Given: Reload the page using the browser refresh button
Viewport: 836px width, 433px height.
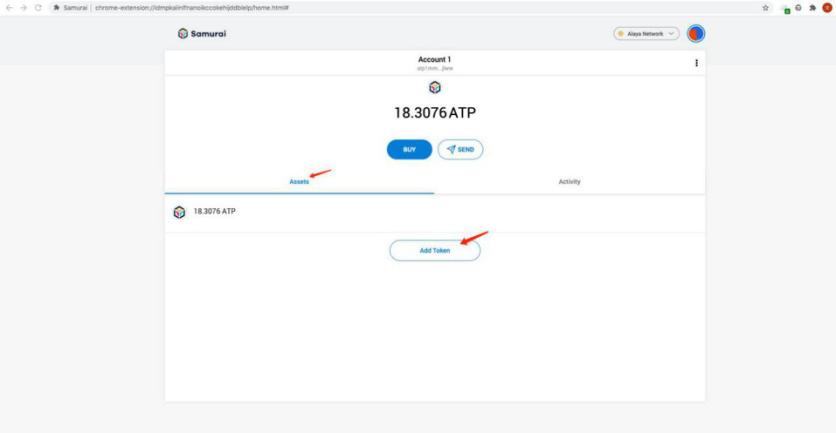Looking at the screenshot, I should point(39,7).
